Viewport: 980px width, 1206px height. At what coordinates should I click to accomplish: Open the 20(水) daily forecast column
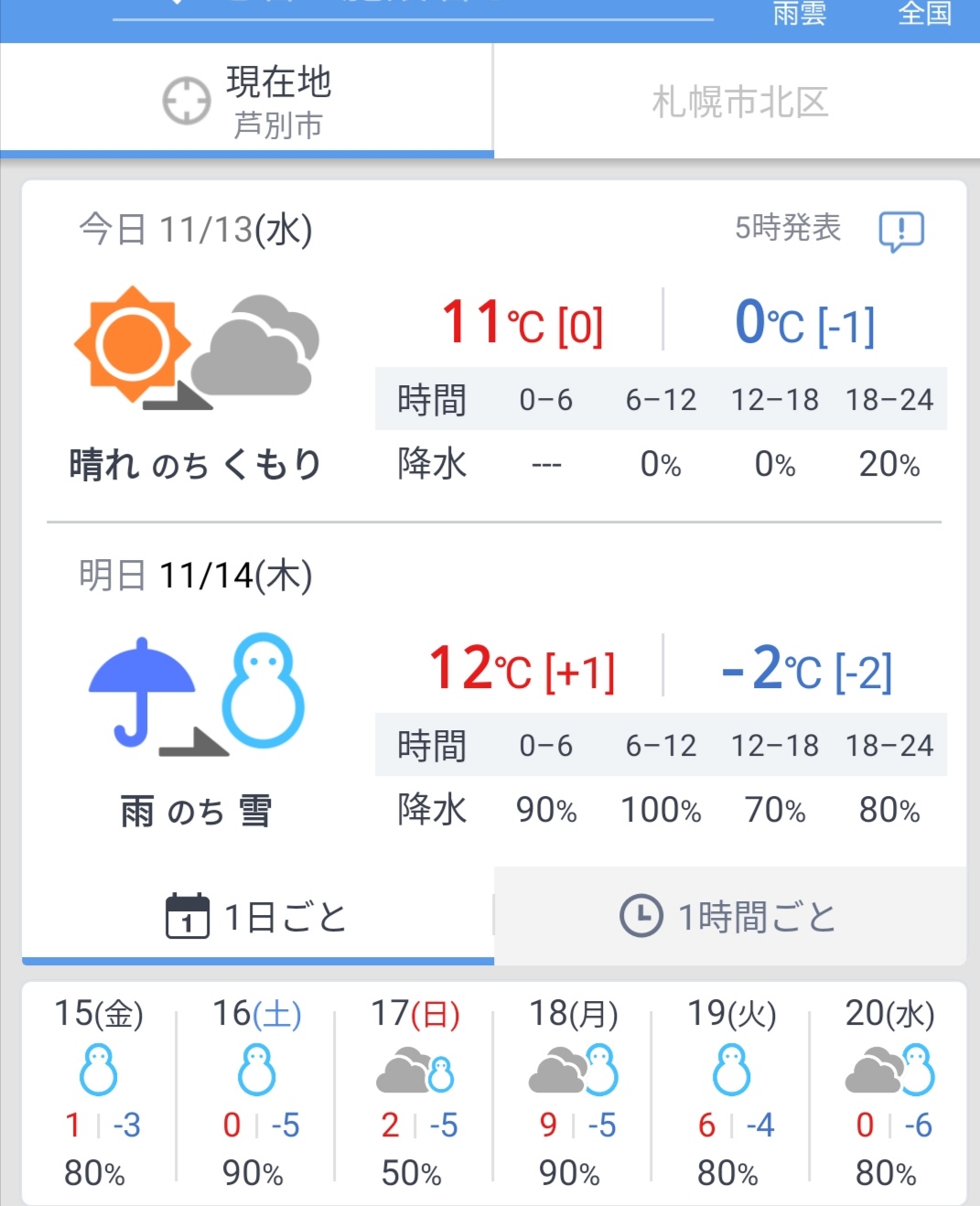point(888,1093)
